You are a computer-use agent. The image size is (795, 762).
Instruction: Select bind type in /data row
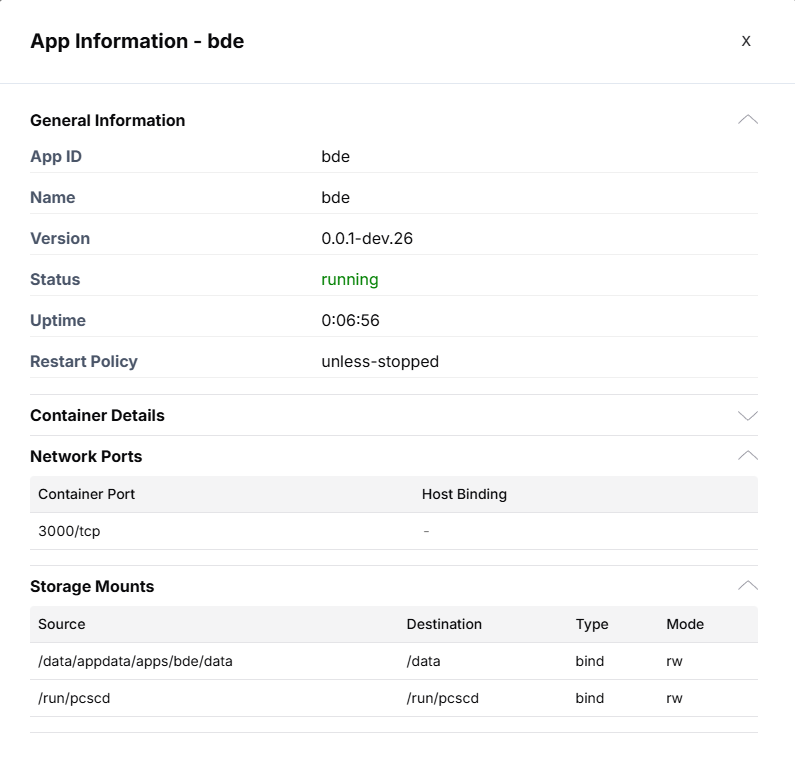click(590, 662)
